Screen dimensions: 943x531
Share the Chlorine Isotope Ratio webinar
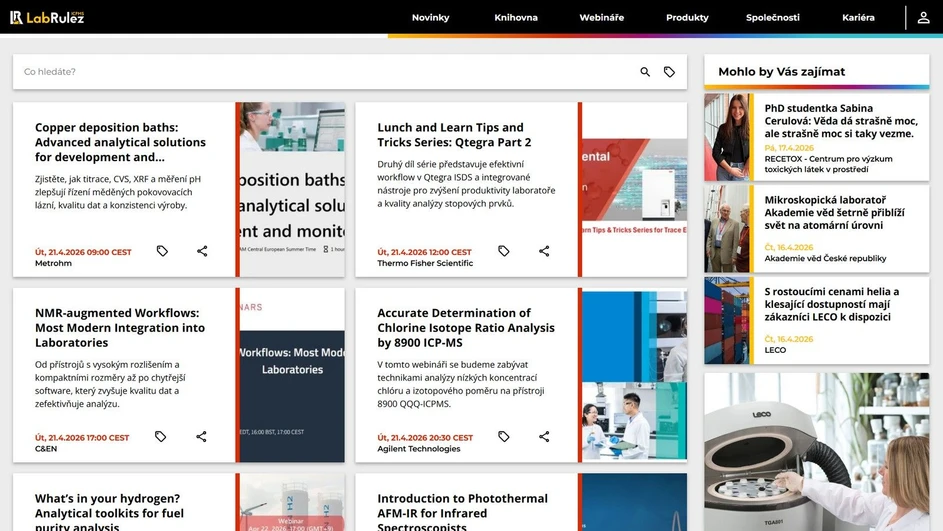[x=544, y=437]
